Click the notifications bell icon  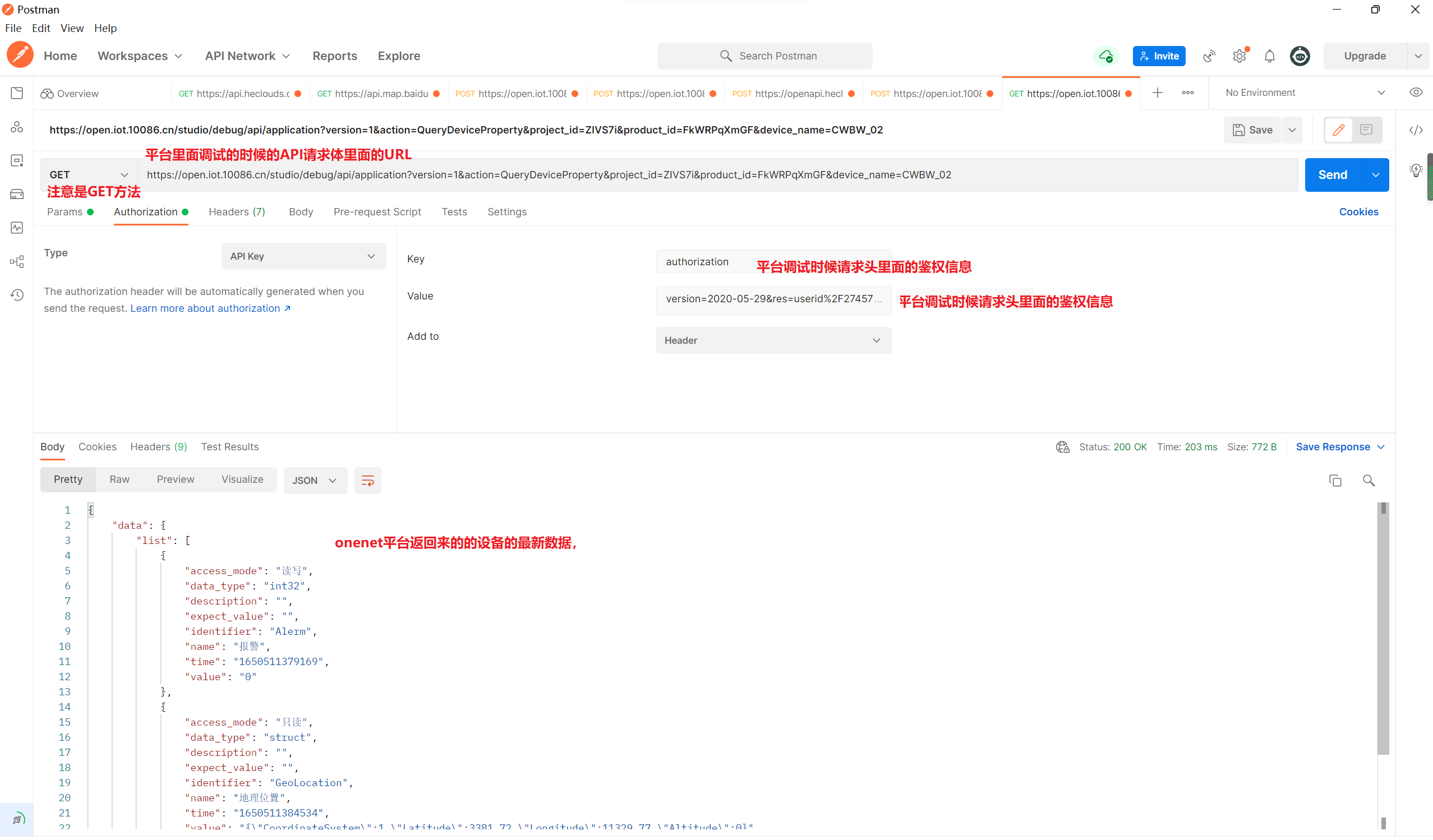(1269, 56)
